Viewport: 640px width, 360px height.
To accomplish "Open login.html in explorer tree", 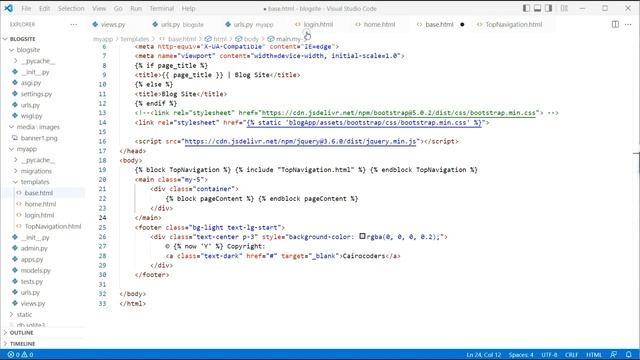I will pyautogui.click(x=39, y=215).
